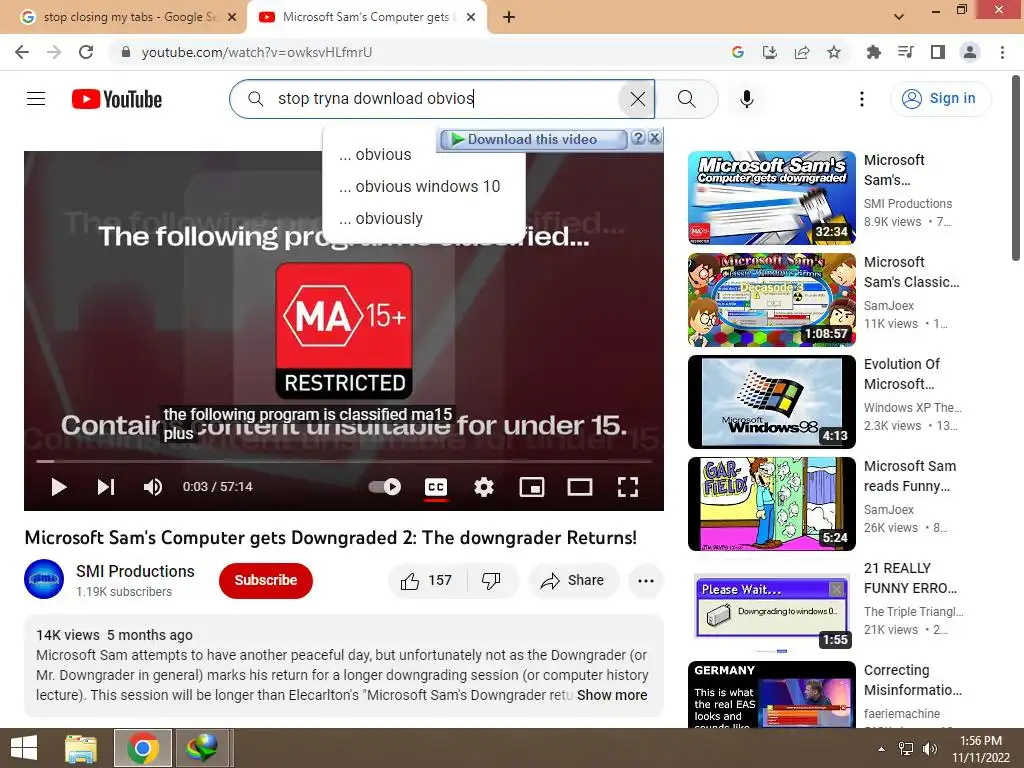
Task: Click Download this video button
Action: tap(532, 139)
